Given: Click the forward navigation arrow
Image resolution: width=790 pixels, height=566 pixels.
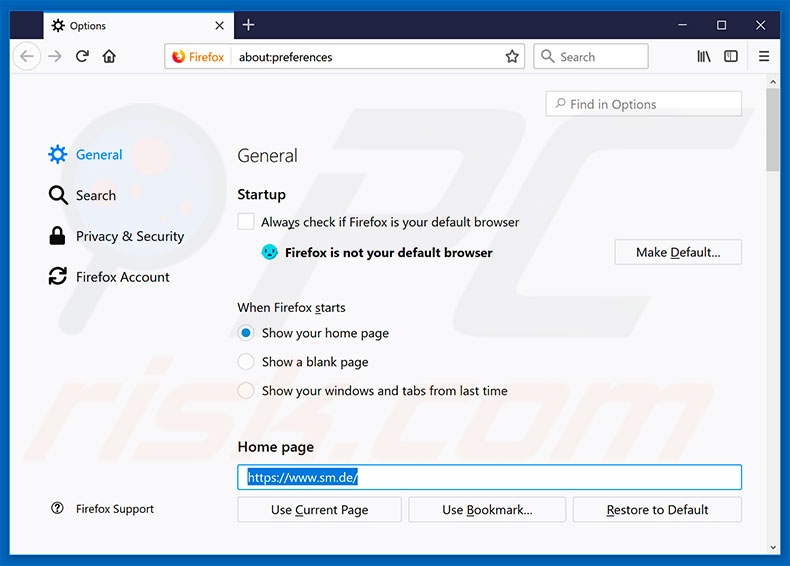Looking at the screenshot, I should point(55,56).
